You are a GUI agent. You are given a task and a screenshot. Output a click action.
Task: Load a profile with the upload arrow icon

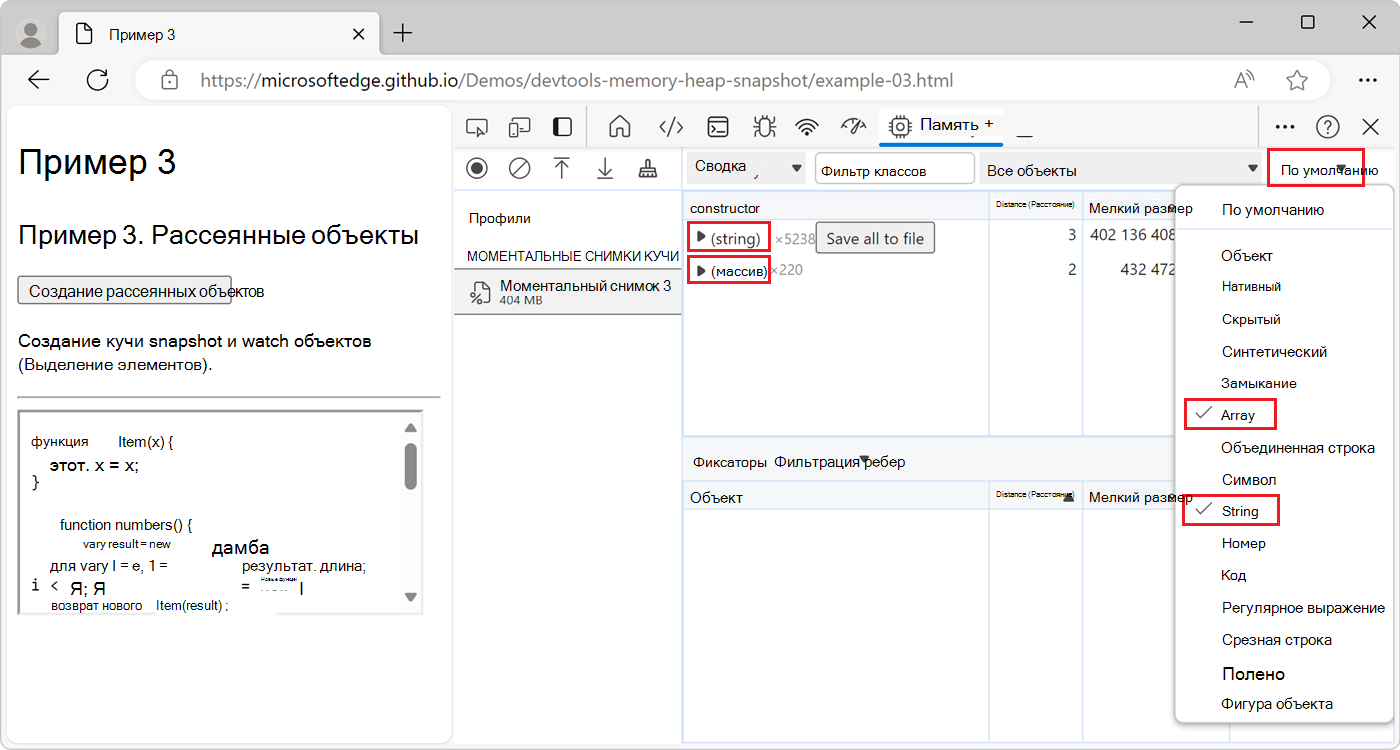point(562,168)
